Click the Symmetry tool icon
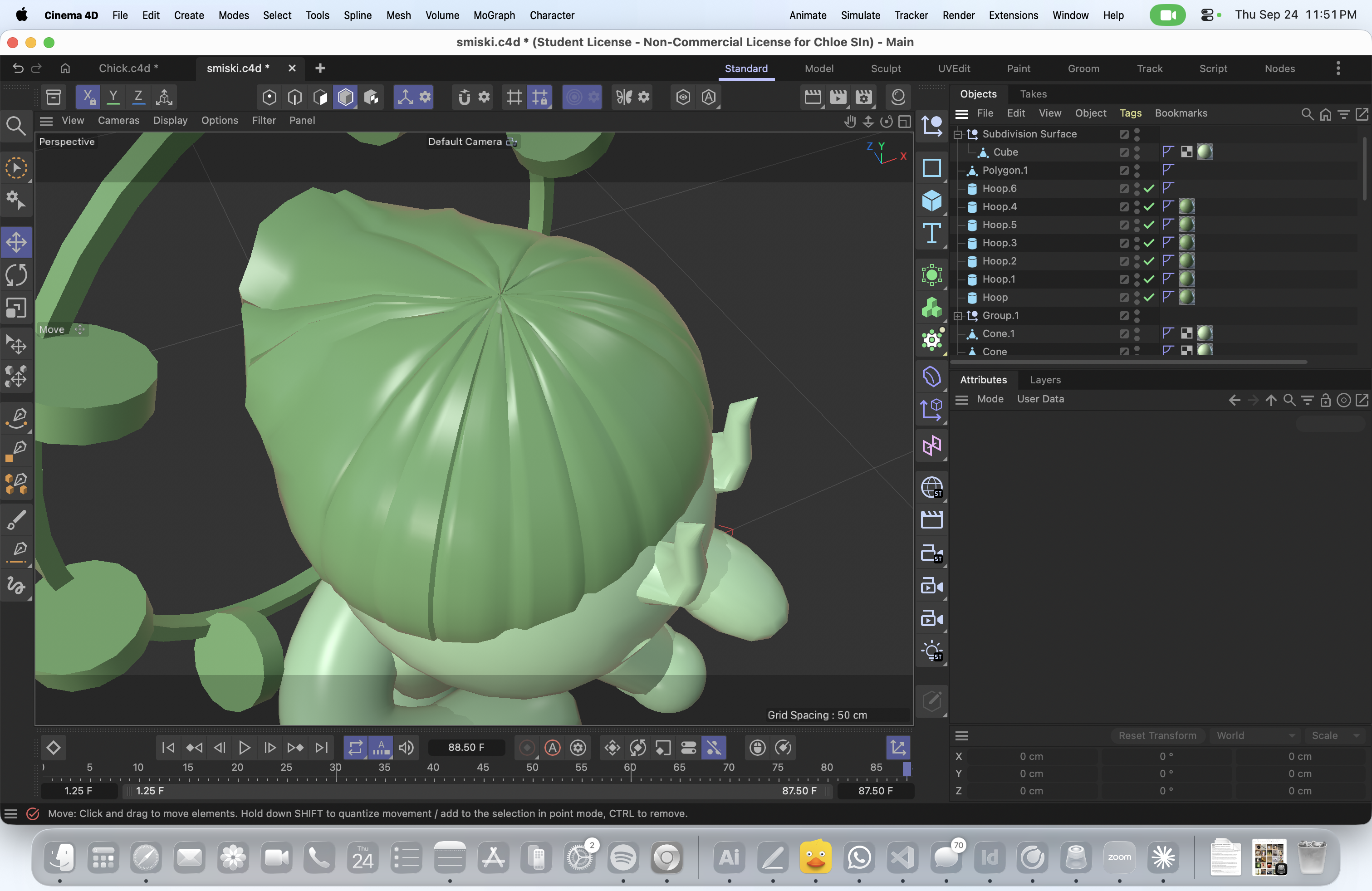This screenshot has width=1372, height=891. click(624, 97)
